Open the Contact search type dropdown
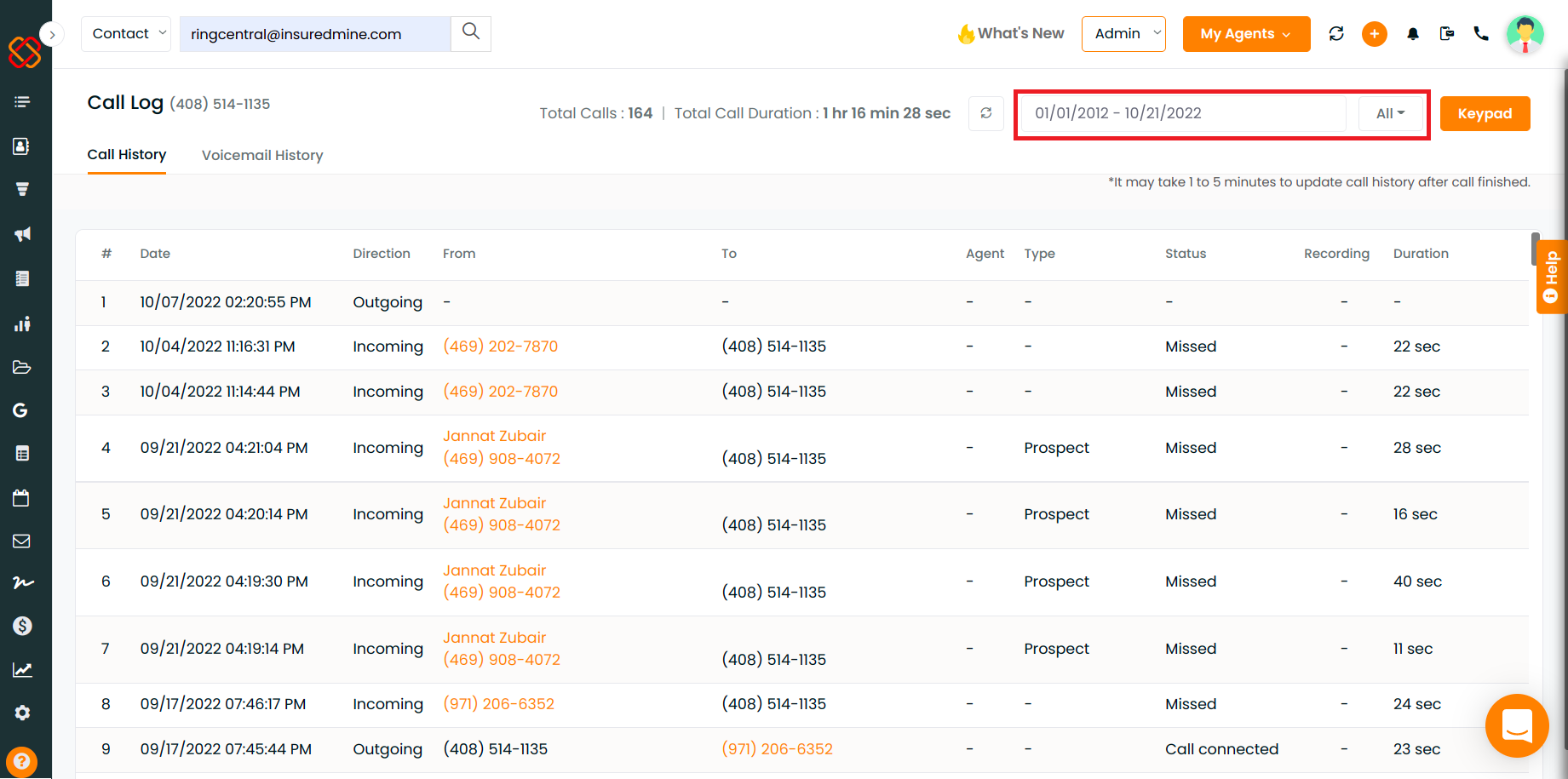This screenshot has height=779, width=1568. [126, 34]
